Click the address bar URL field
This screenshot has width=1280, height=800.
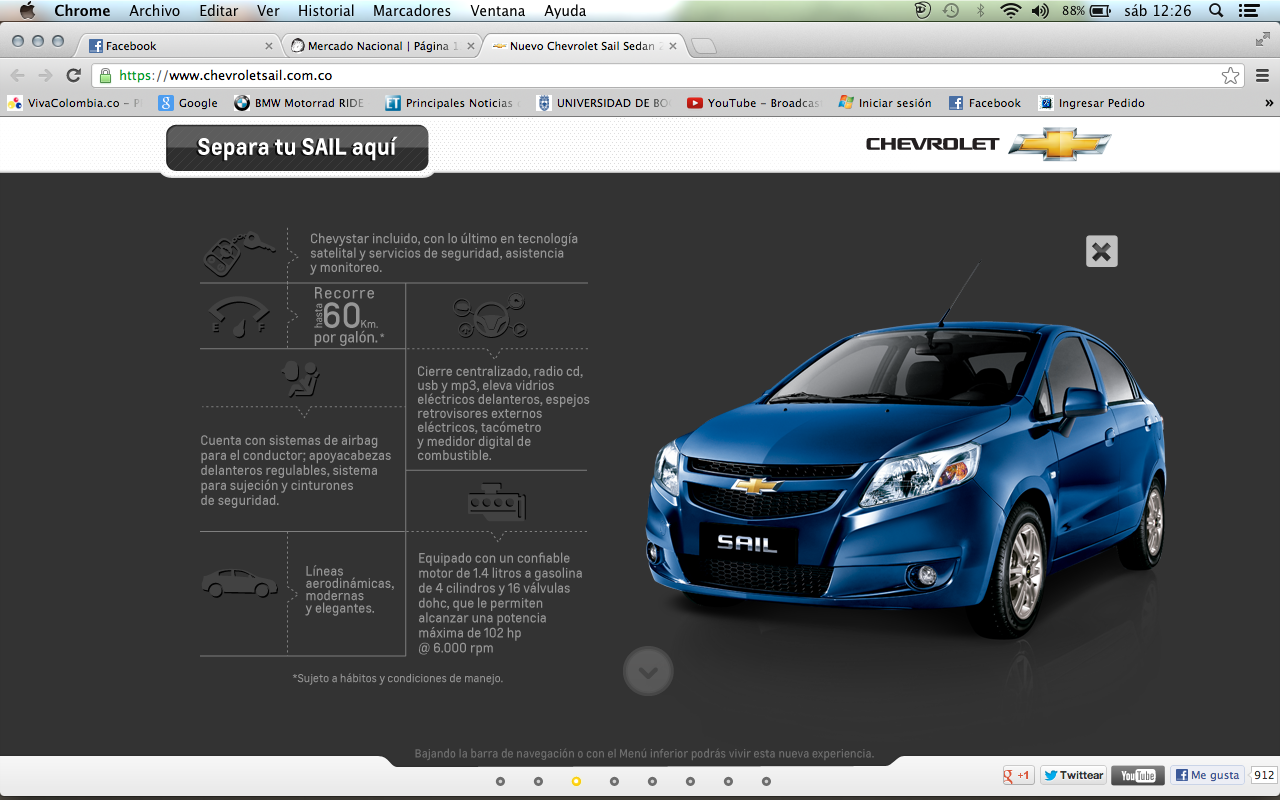pyautogui.click(x=668, y=75)
